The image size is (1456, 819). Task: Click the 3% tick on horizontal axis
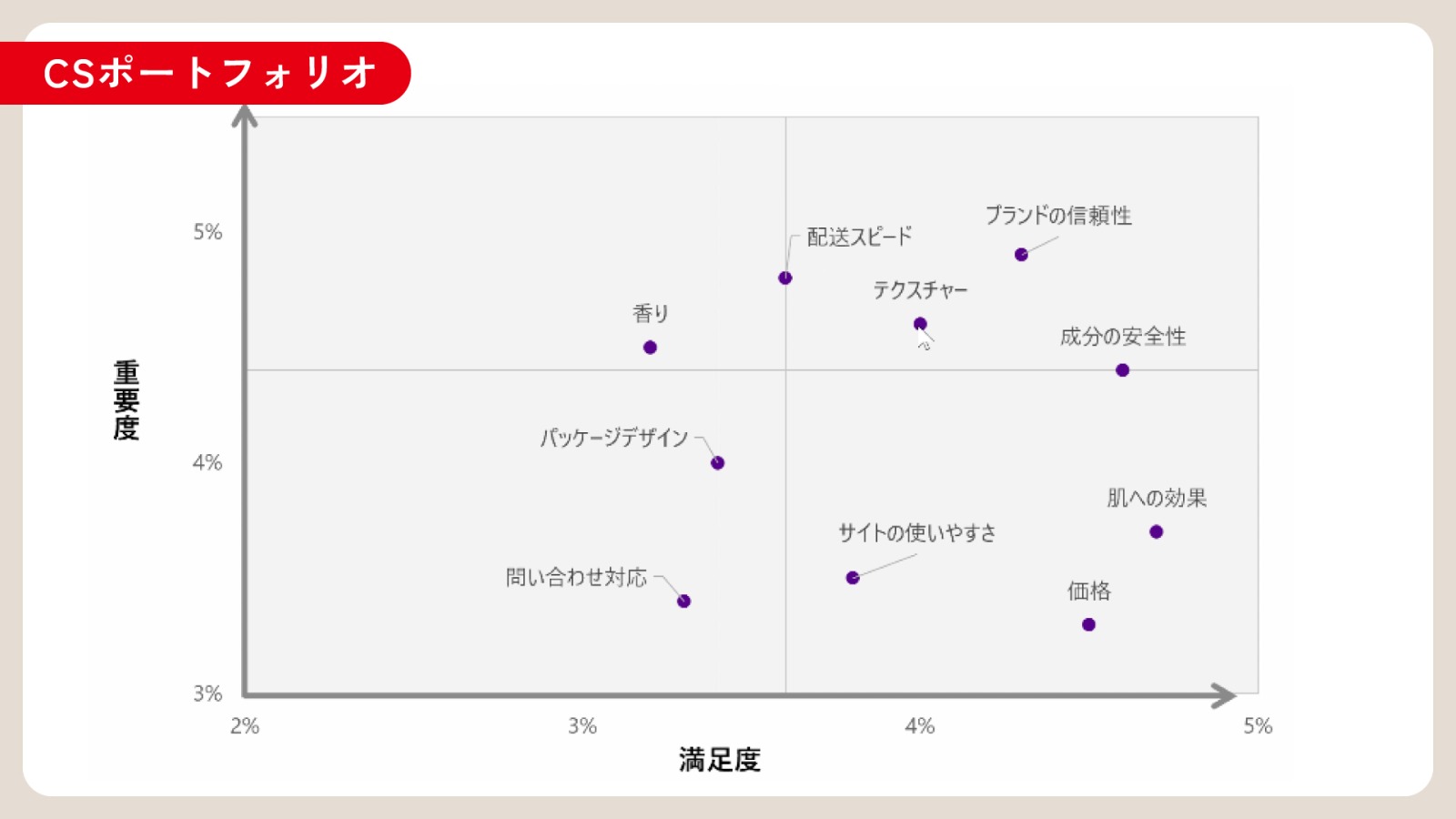tap(582, 726)
